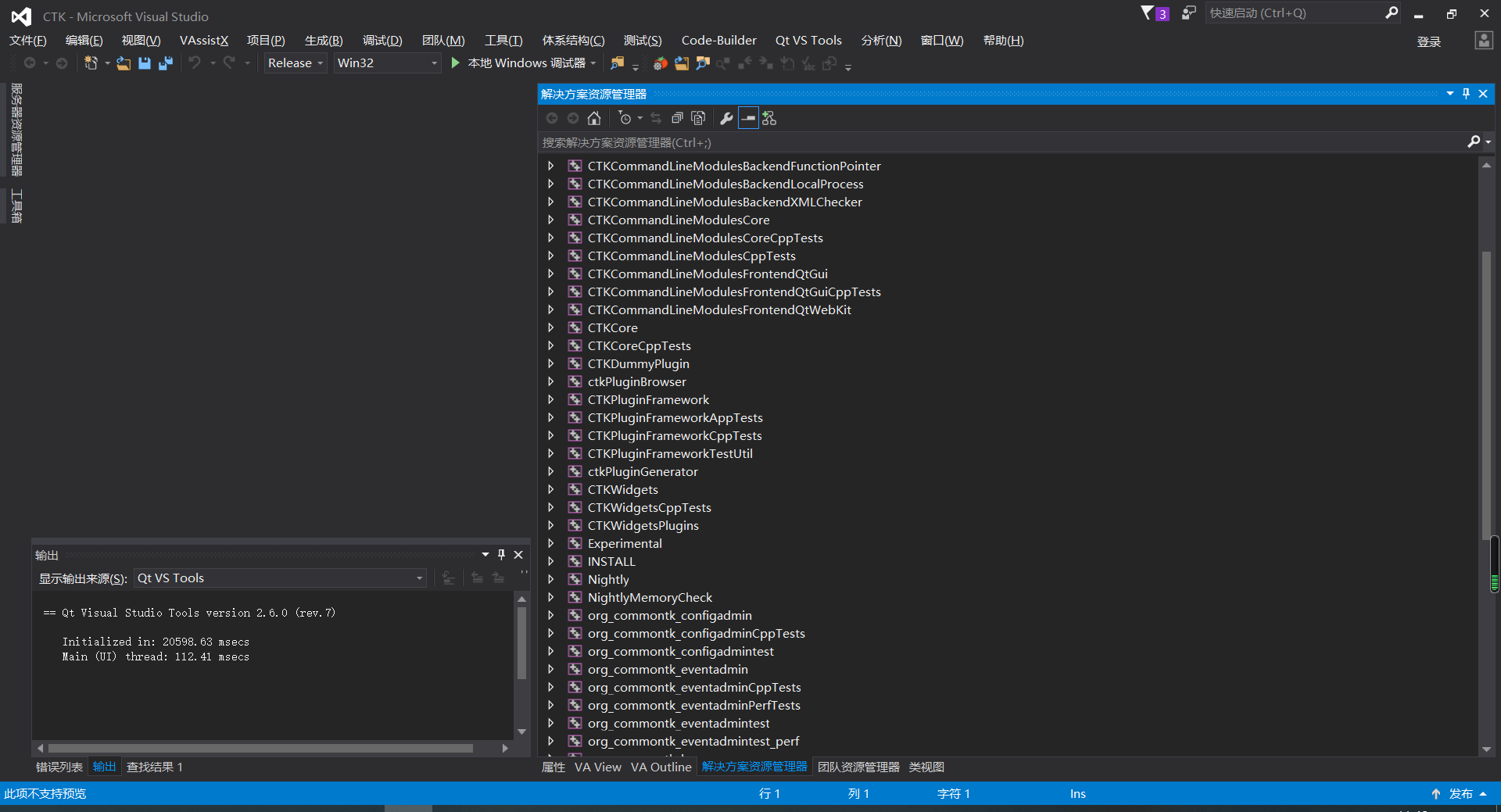Viewport: 1501px width, 812px height.
Task: Click Solution Explorer Home icon
Action: coord(594,118)
